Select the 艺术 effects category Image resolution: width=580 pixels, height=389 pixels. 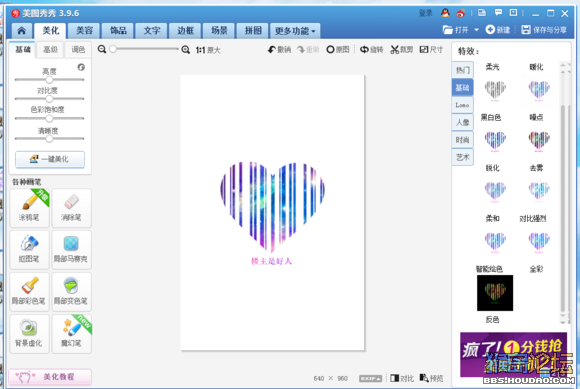[462, 157]
